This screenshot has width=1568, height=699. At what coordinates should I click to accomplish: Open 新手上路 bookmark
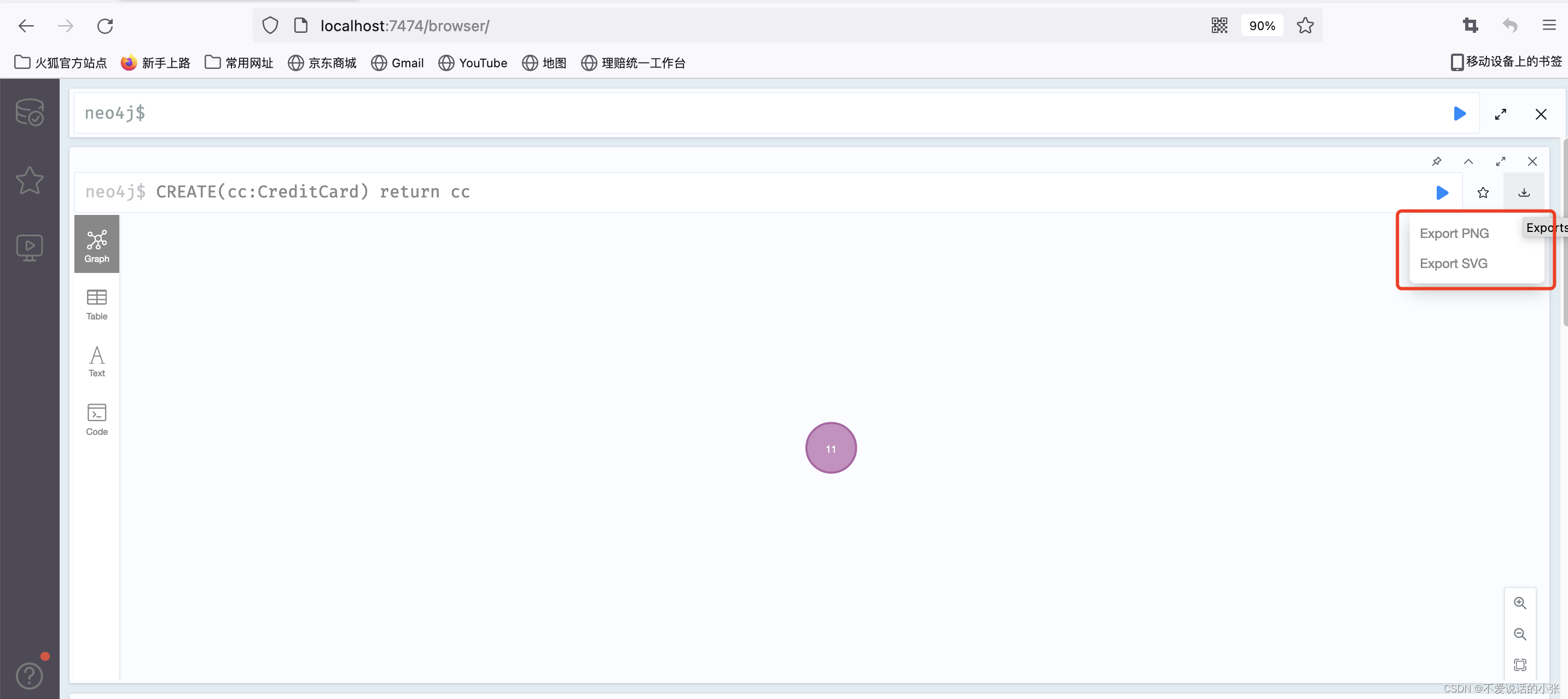coord(155,63)
